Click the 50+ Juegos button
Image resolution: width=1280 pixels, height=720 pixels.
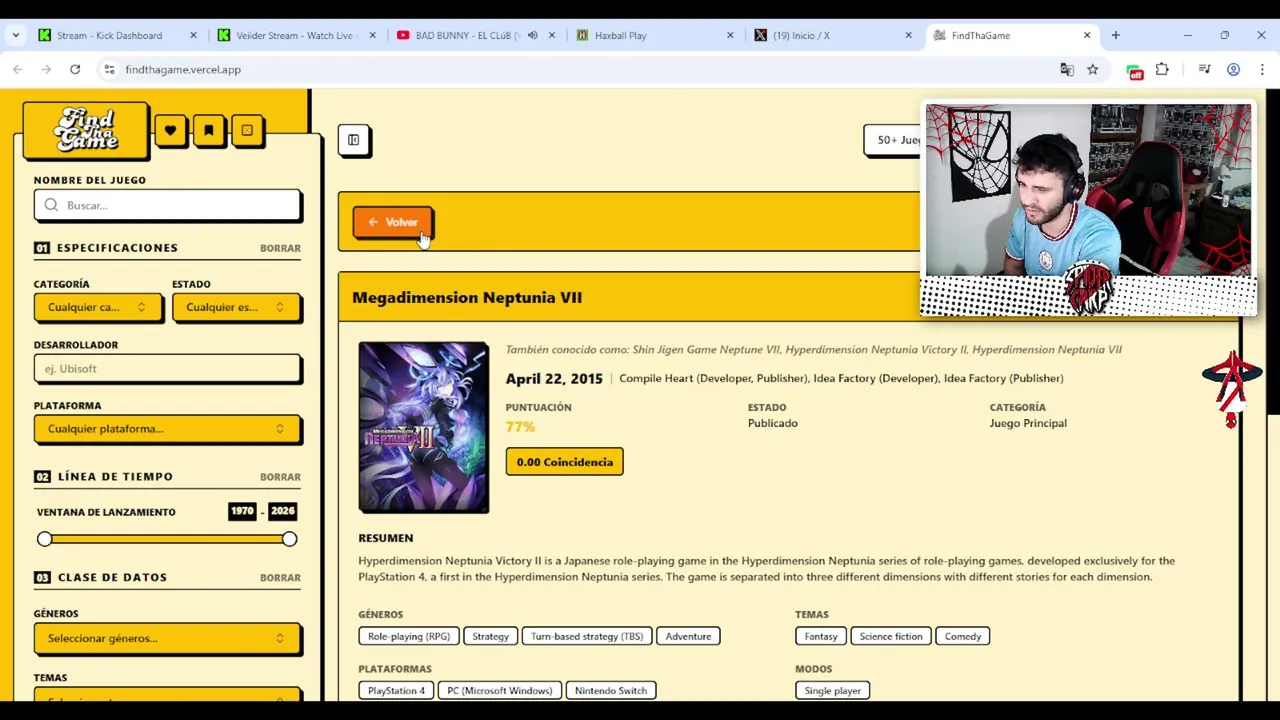point(893,140)
